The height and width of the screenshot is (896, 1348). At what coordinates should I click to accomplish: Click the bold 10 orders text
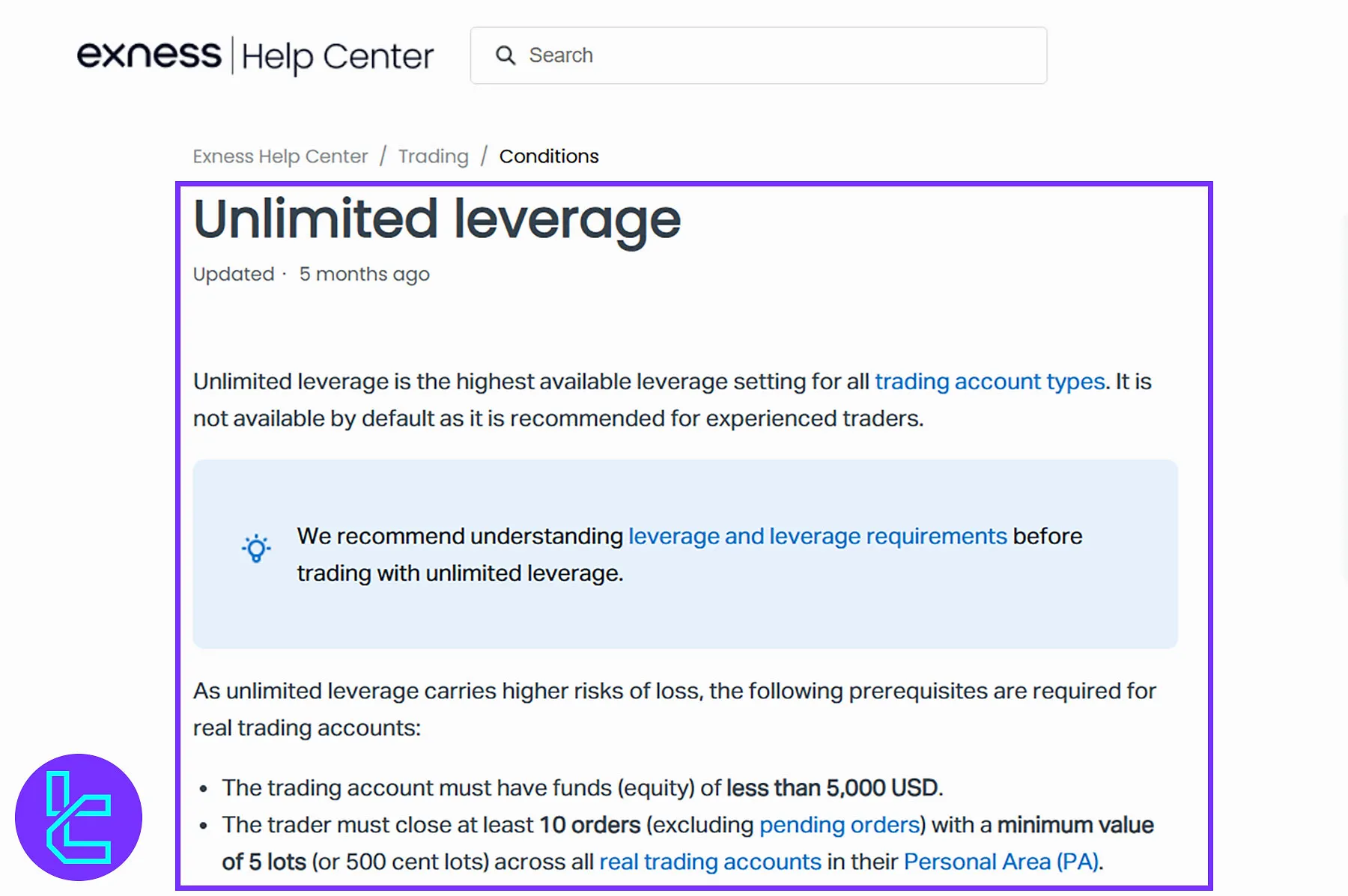click(589, 825)
